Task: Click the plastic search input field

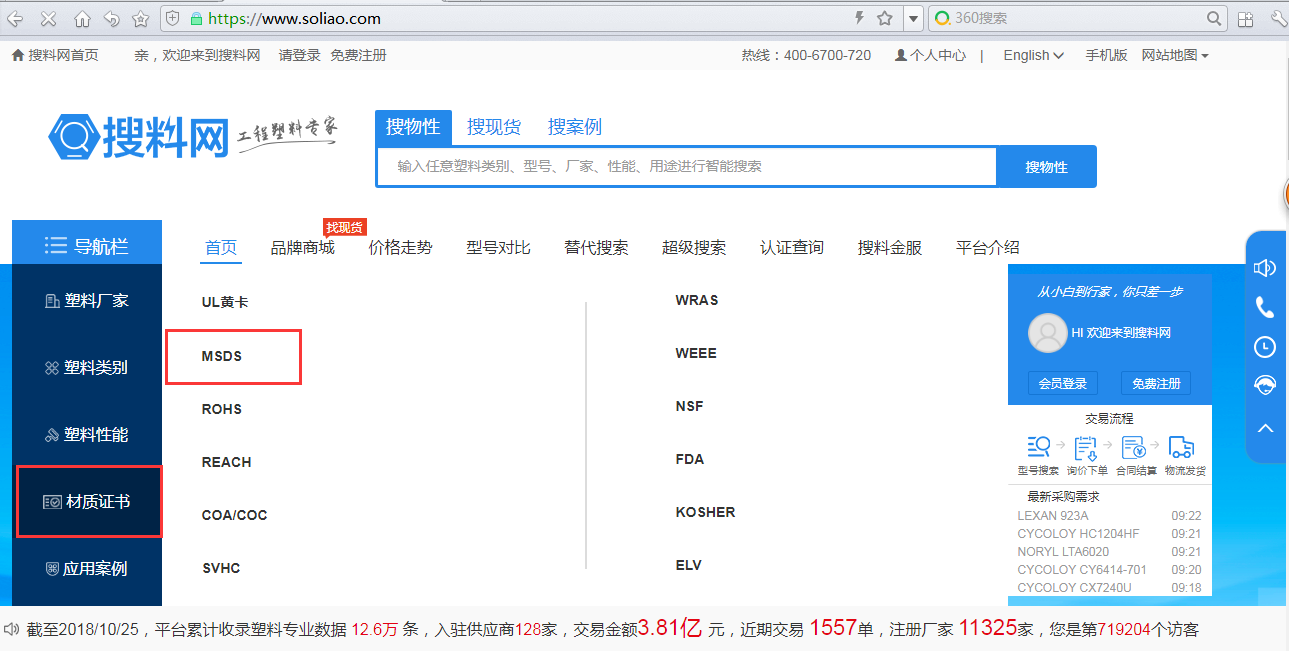Action: [686, 167]
